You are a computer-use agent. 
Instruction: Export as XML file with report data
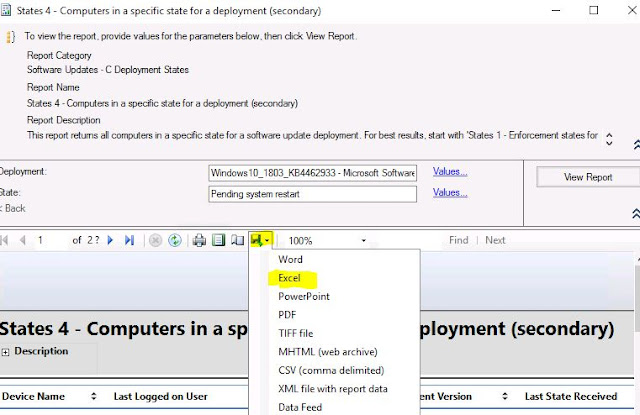[333, 389]
